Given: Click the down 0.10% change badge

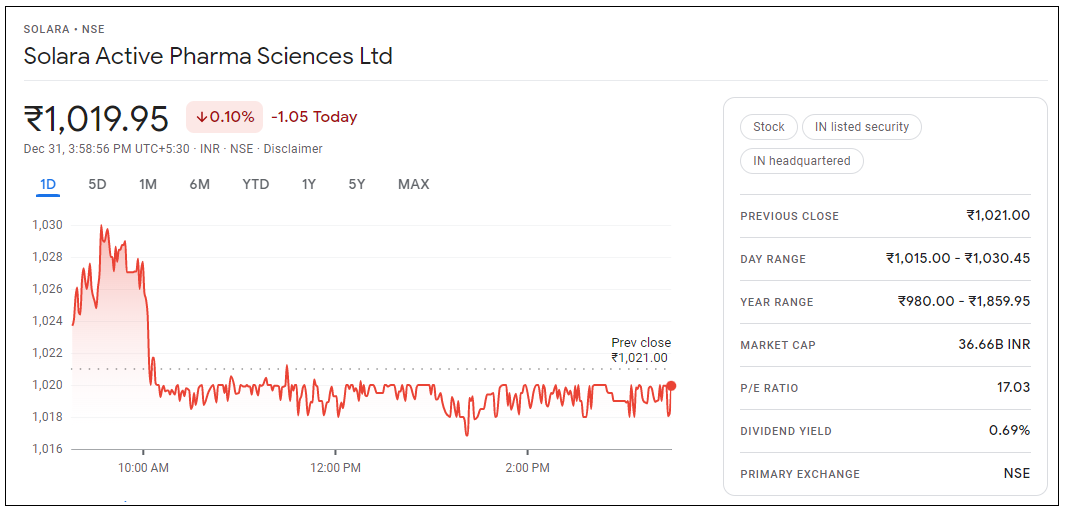Looking at the screenshot, I should [x=224, y=117].
